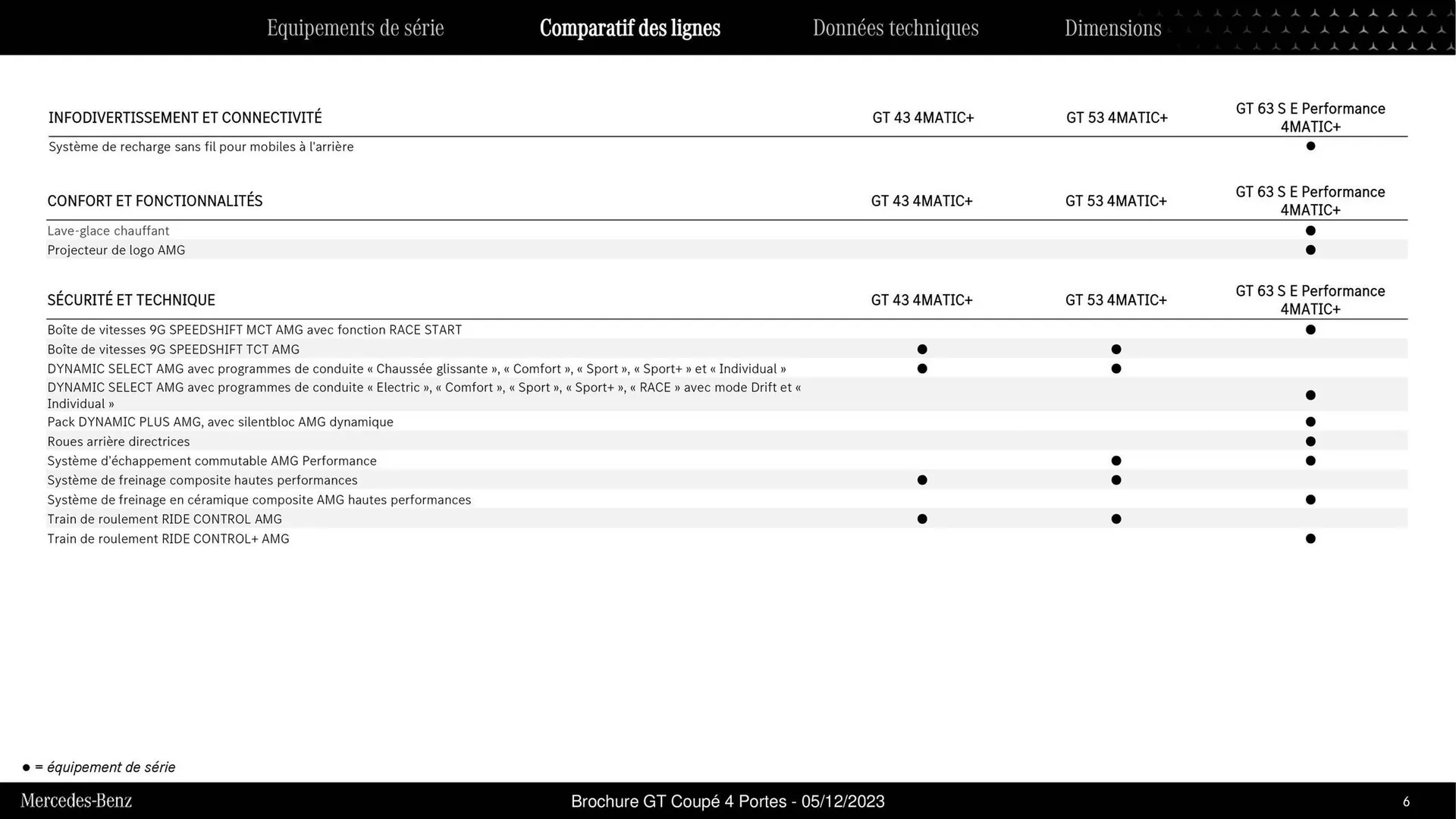Click GT 63 dot for RACE START gearbox row

click(1310, 329)
